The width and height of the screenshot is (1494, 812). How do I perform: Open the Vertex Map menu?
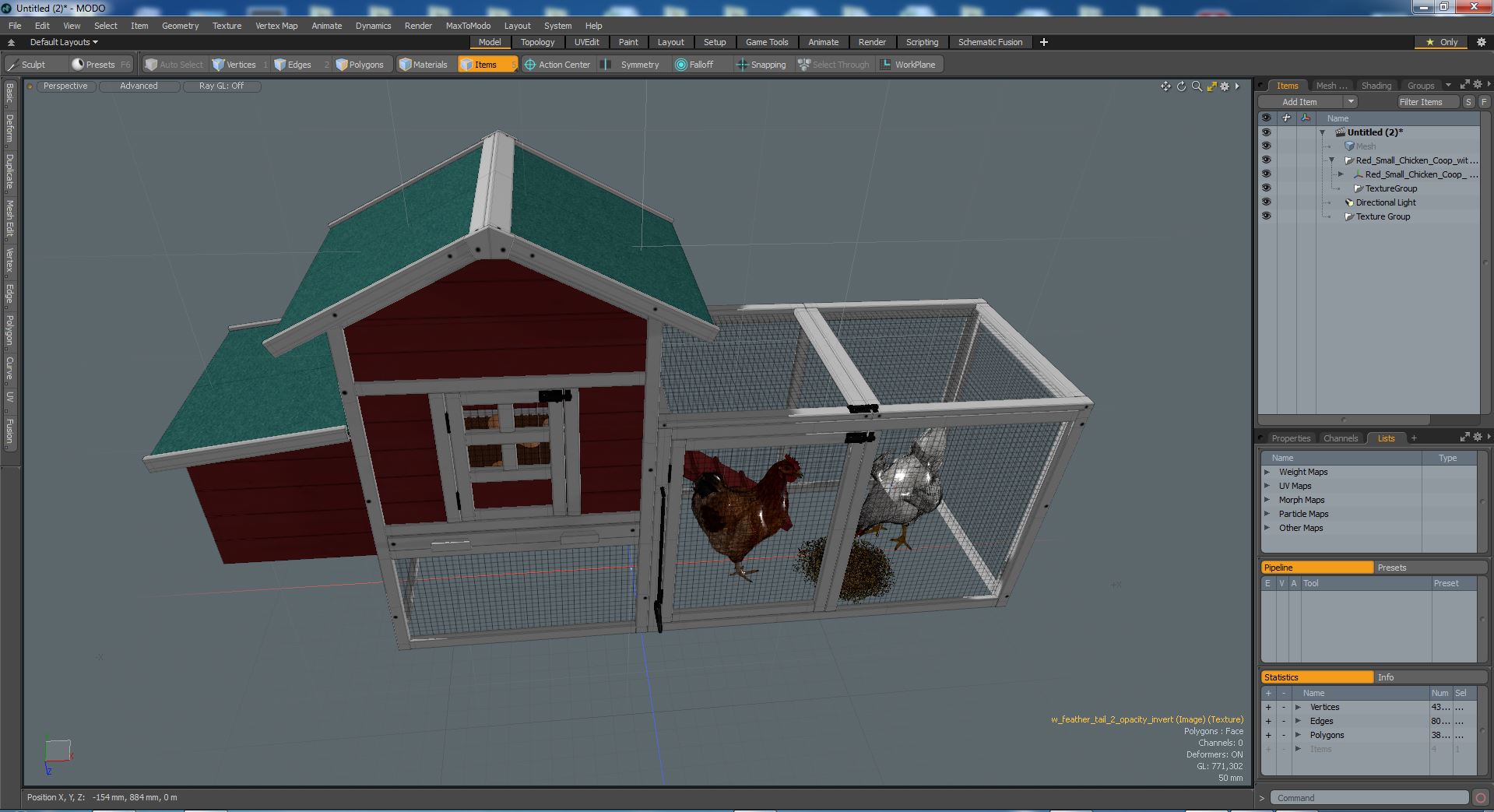[276, 26]
